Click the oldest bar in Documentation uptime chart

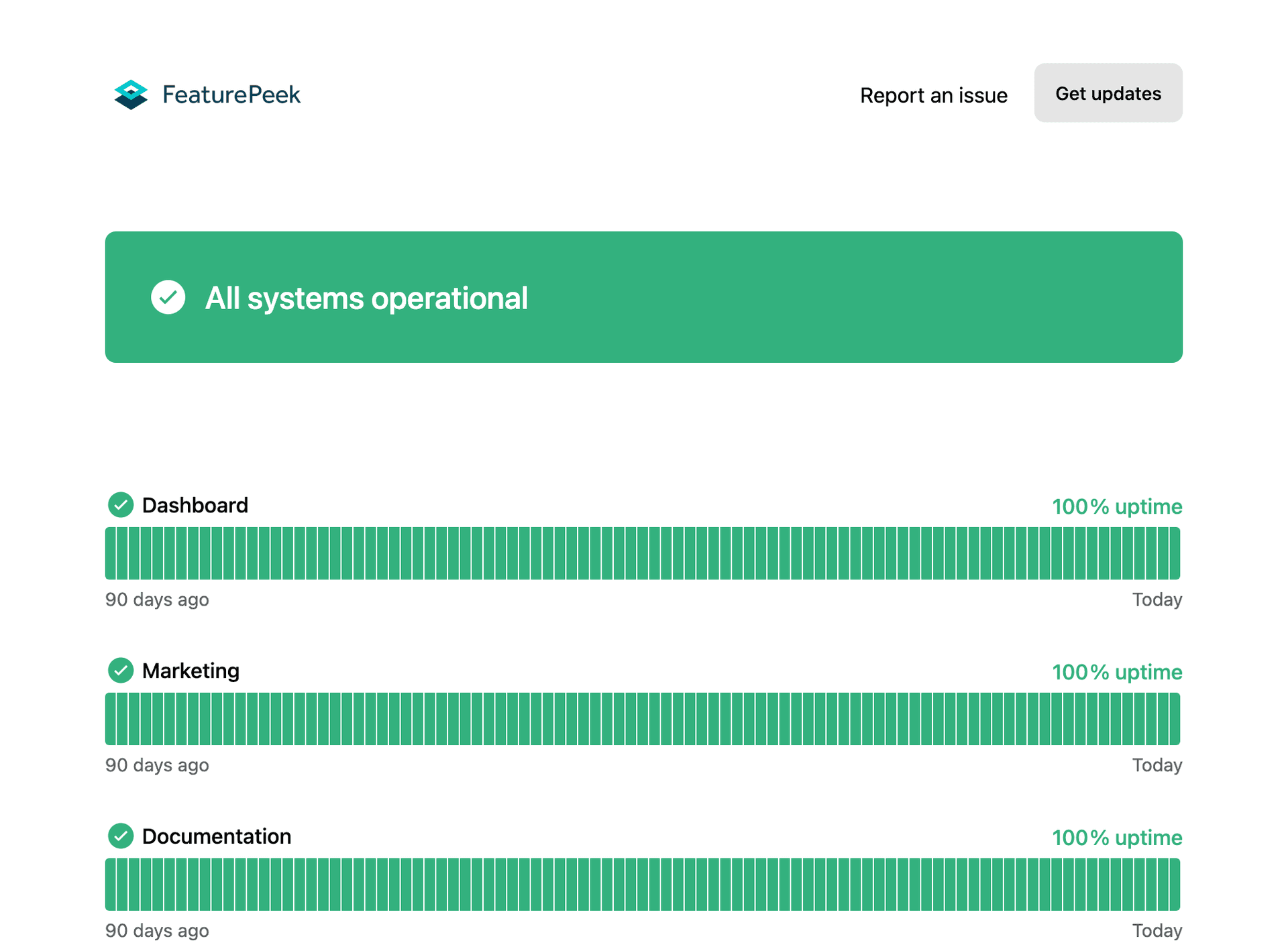(110, 885)
